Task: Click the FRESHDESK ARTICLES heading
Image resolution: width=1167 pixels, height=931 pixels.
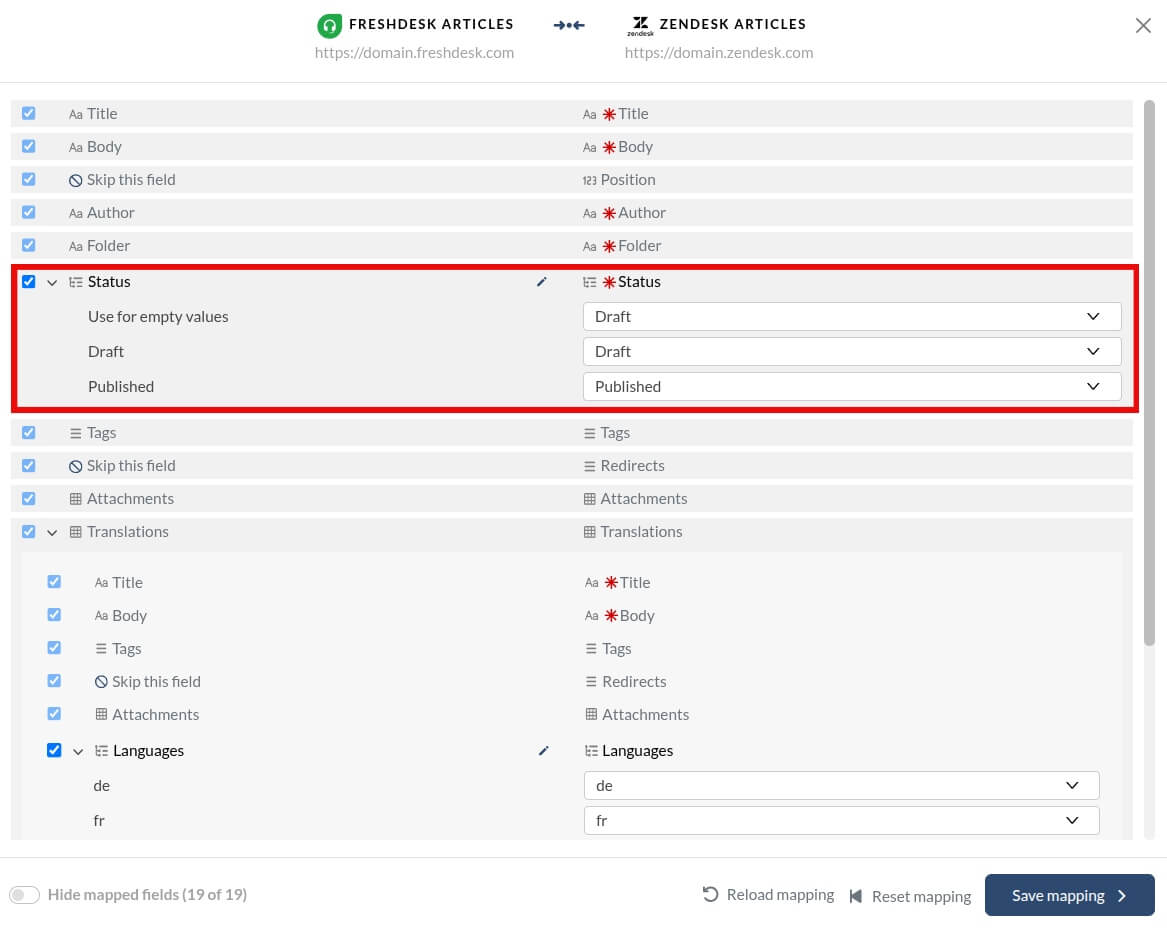Action: [431, 24]
